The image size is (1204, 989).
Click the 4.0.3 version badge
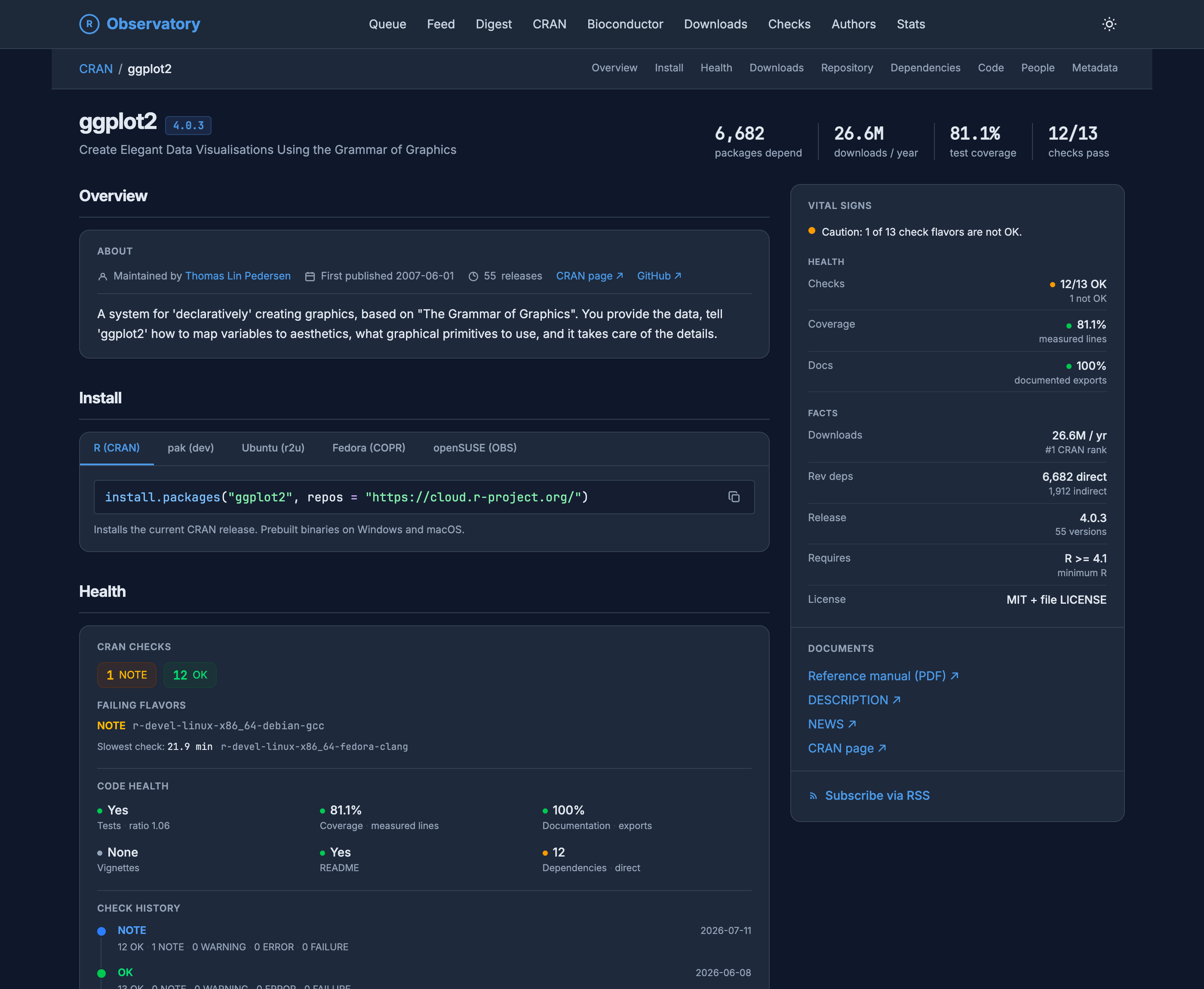(x=188, y=125)
